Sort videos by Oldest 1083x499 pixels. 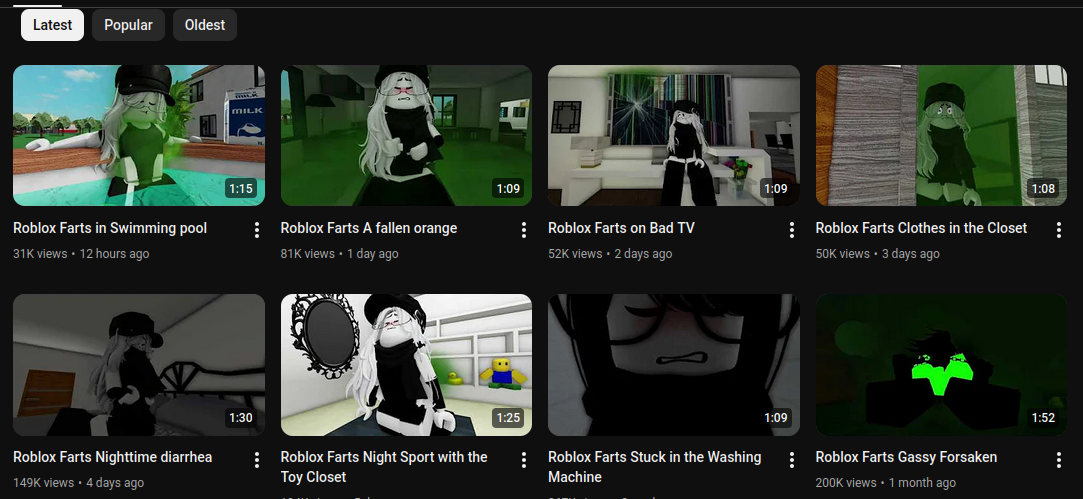204,25
